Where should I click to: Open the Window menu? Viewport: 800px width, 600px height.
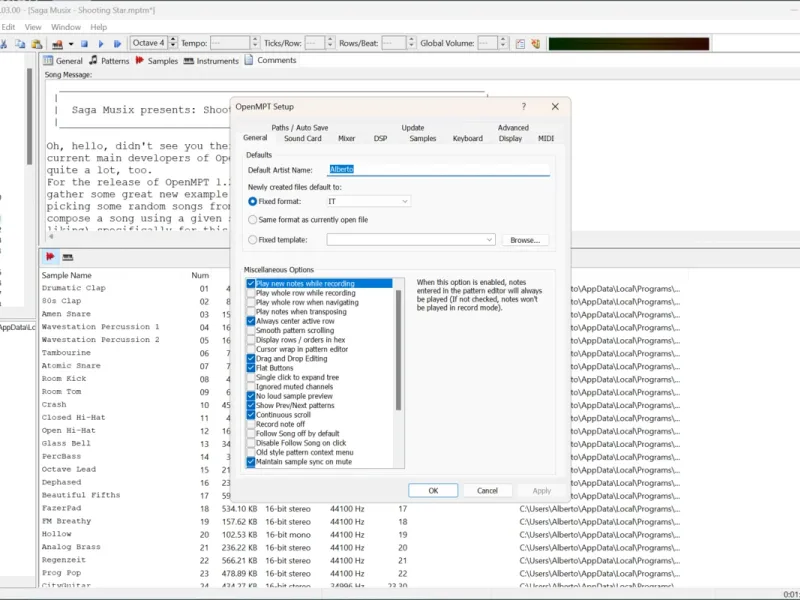pyautogui.click(x=65, y=27)
